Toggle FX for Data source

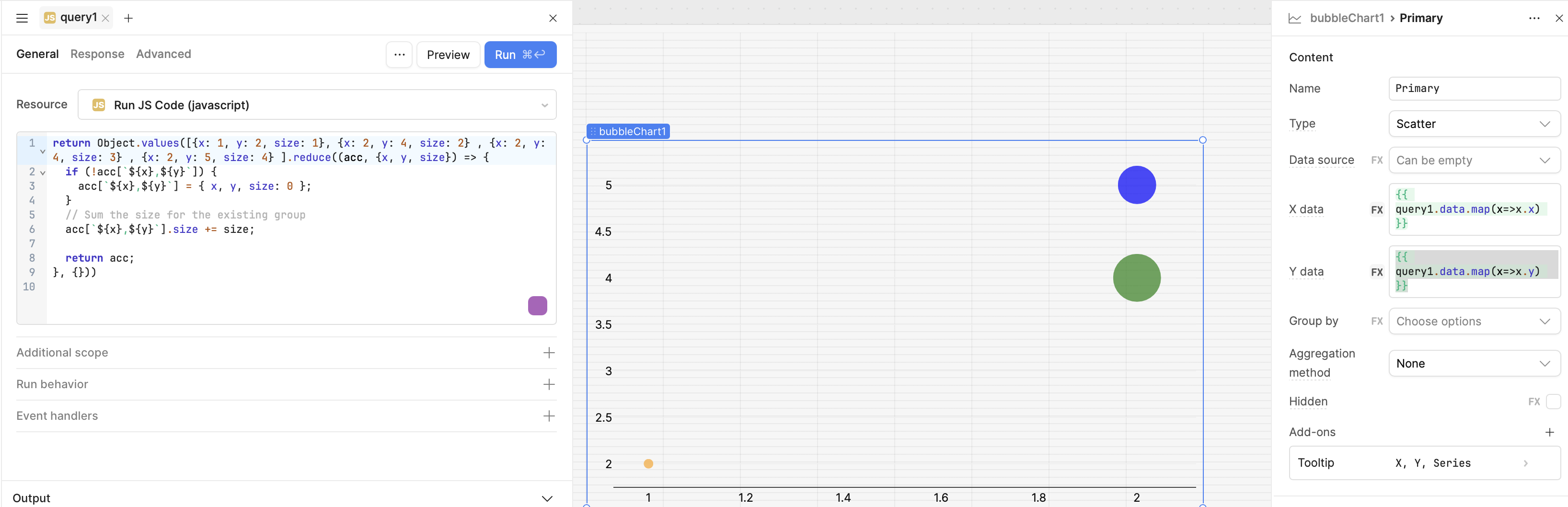tap(1377, 161)
